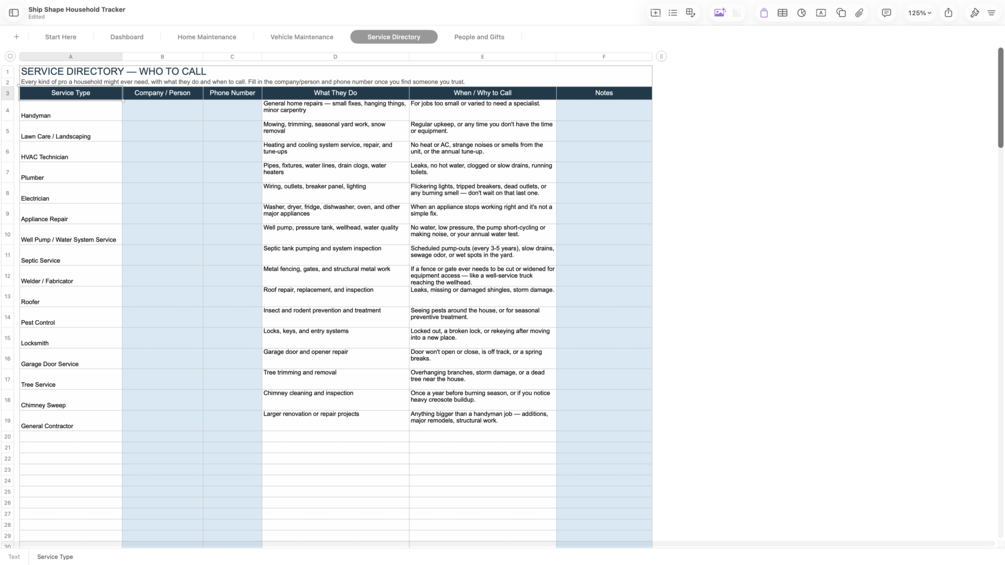Click the Service Type header cell
Image resolution: width=1005 pixels, height=565 pixels.
click(71, 94)
